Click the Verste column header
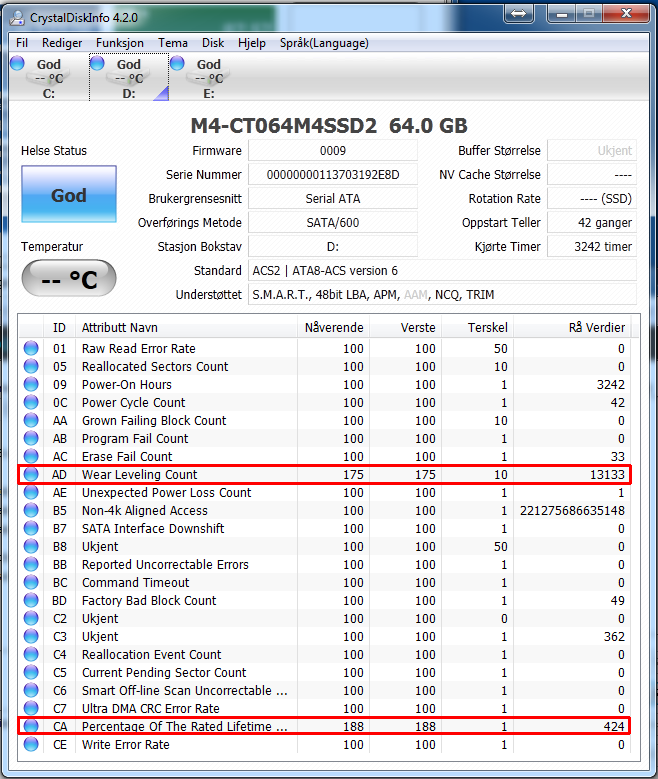 pyautogui.click(x=406, y=328)
